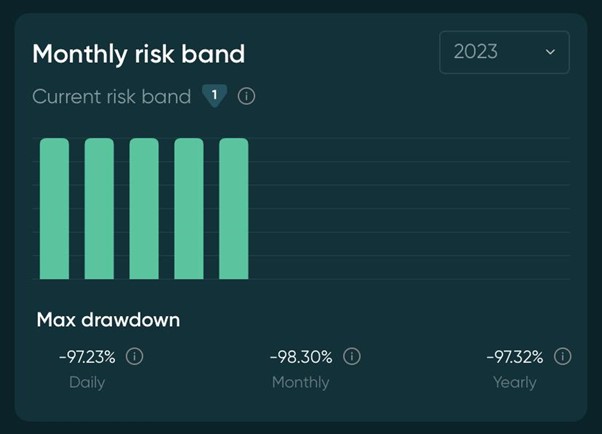This screenshot has height=434, width=602.
Task: Click the Monthly label under max drawdown
Action: tap(300, 382)
